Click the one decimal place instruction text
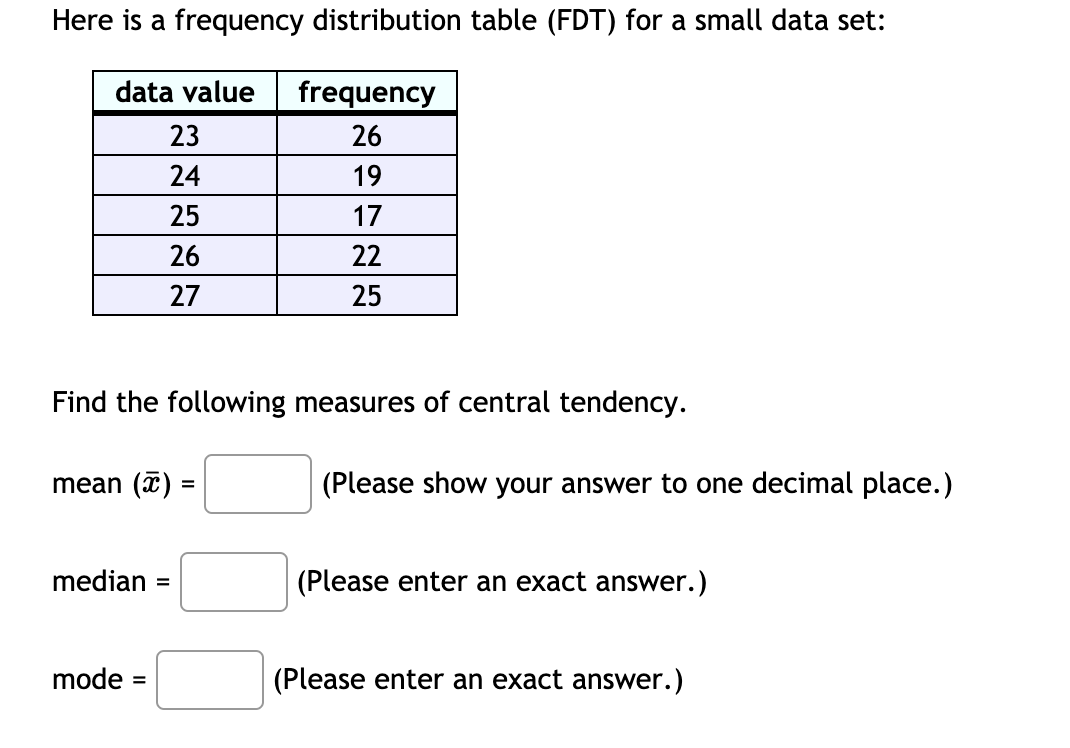This screenshot has height=748, width=1070. point(636,484)
